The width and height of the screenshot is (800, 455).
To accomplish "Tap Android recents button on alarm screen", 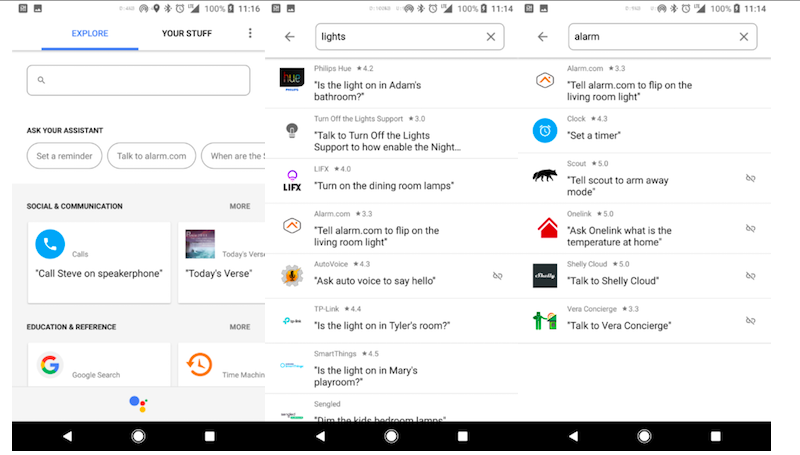I will 716,436.
